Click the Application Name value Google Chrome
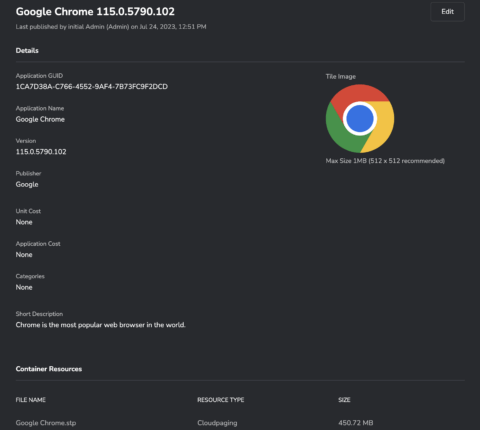The width and height of the screenshot is (480, 430). tap(40, 119)
